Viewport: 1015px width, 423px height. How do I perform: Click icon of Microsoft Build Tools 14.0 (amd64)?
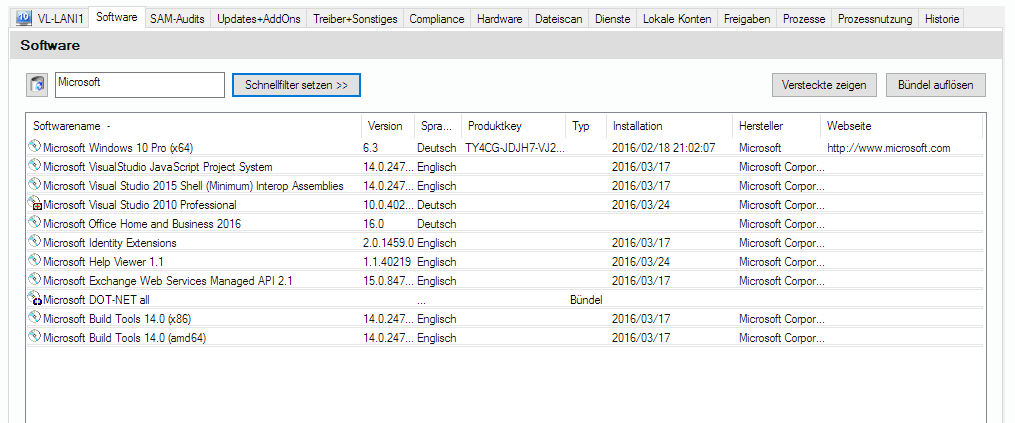[x=35, y=337]
